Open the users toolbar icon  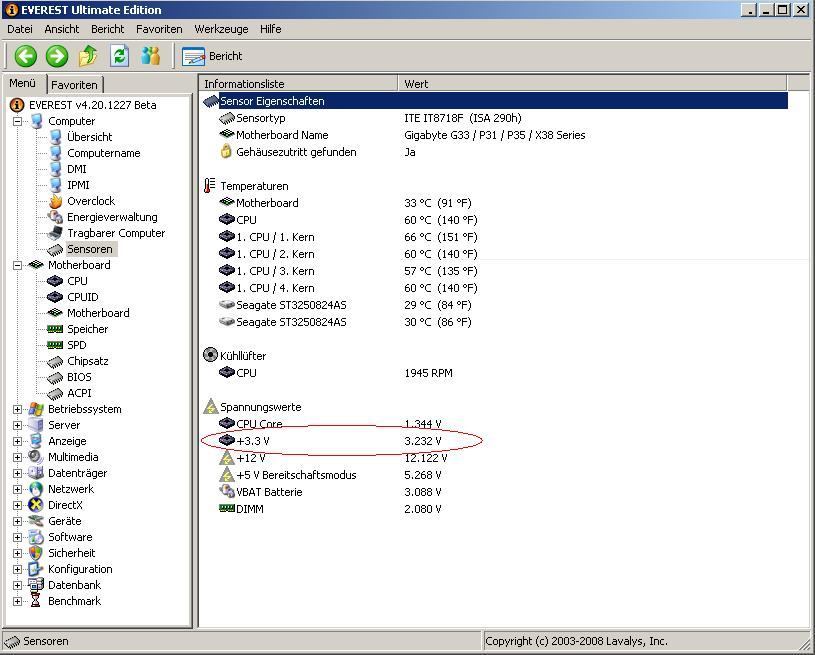(x=151, y=56)
